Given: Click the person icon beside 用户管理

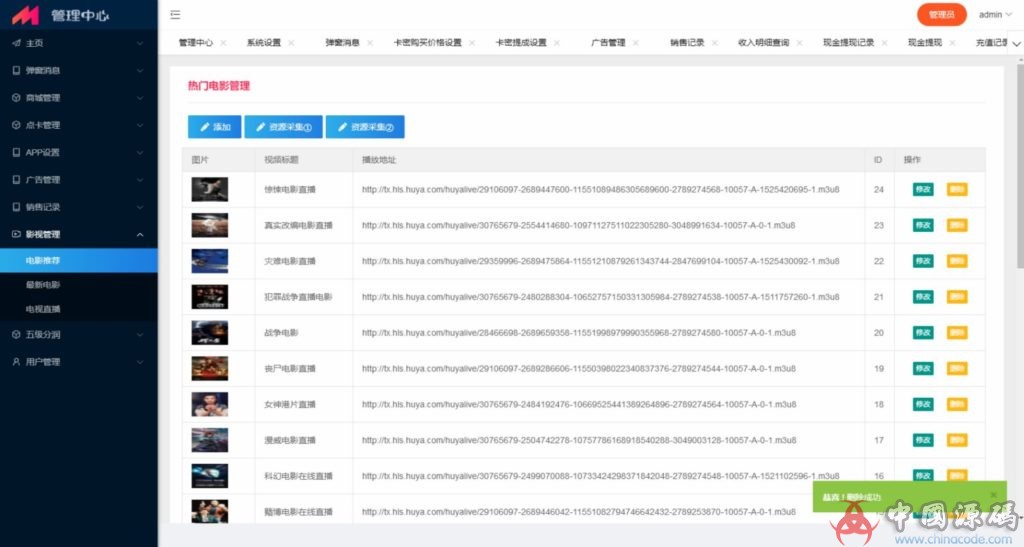Looking at the screenshot, I should 16,362.
